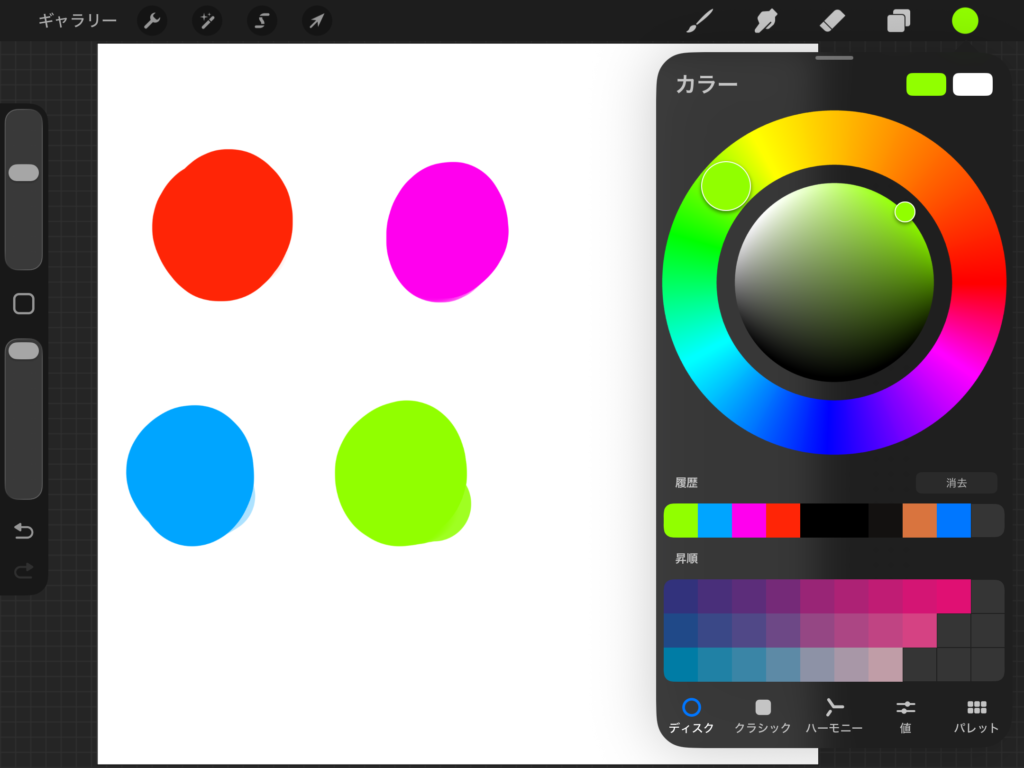Select the Brush tool

700,21
